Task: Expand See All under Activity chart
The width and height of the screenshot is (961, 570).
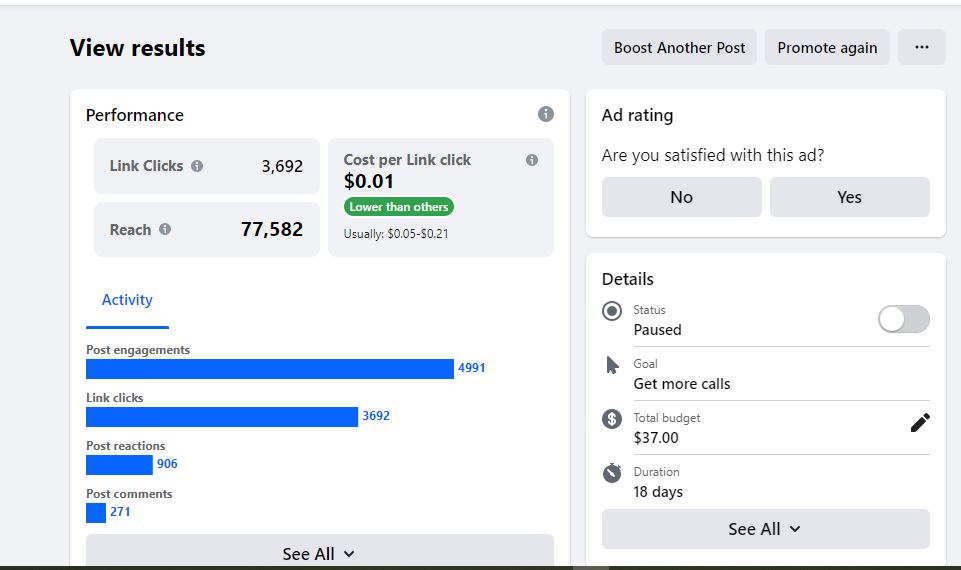Action: pos(319,553)
